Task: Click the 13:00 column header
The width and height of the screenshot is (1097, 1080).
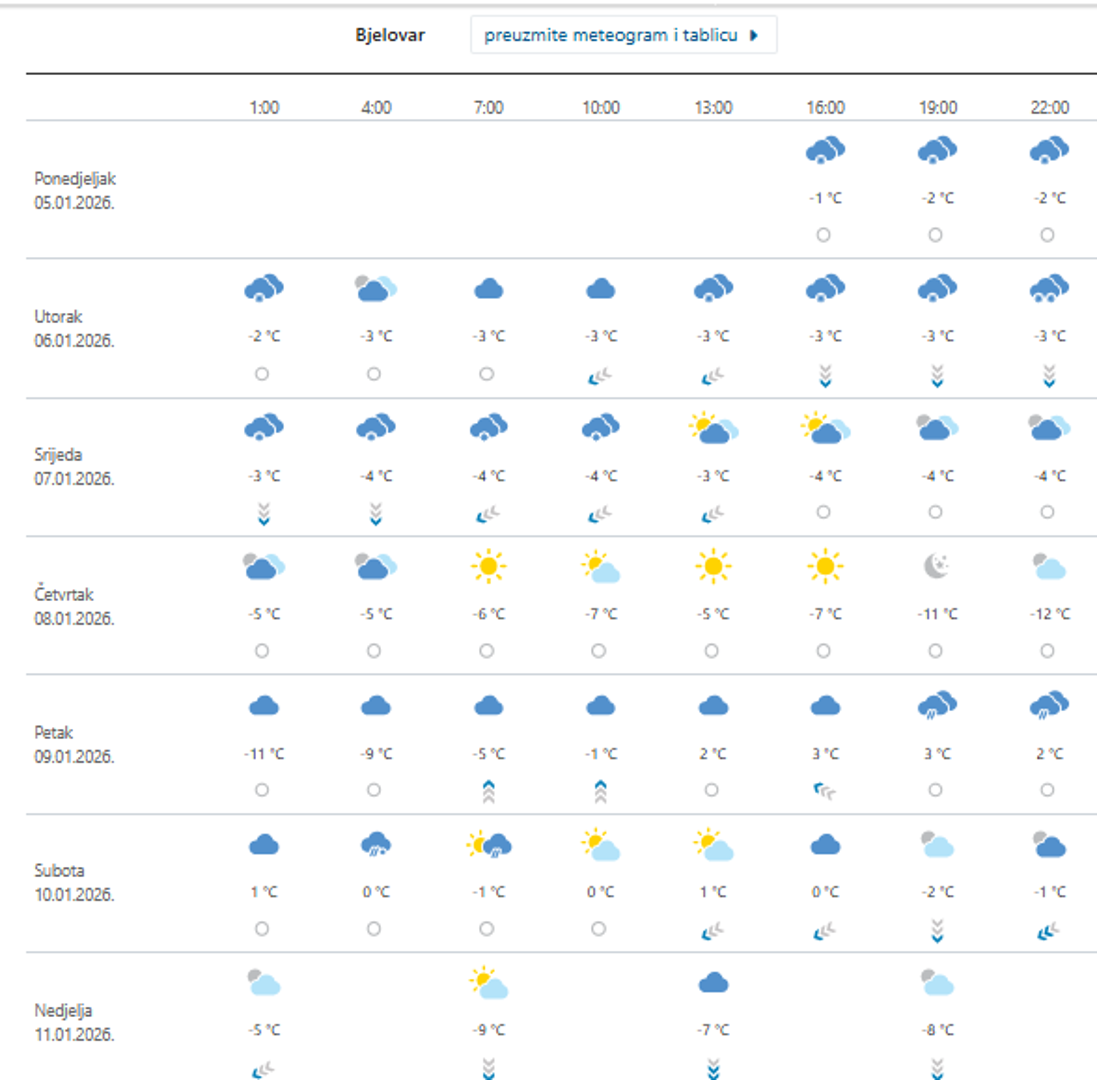Action: pyautogui.click(x=712, y=107)
